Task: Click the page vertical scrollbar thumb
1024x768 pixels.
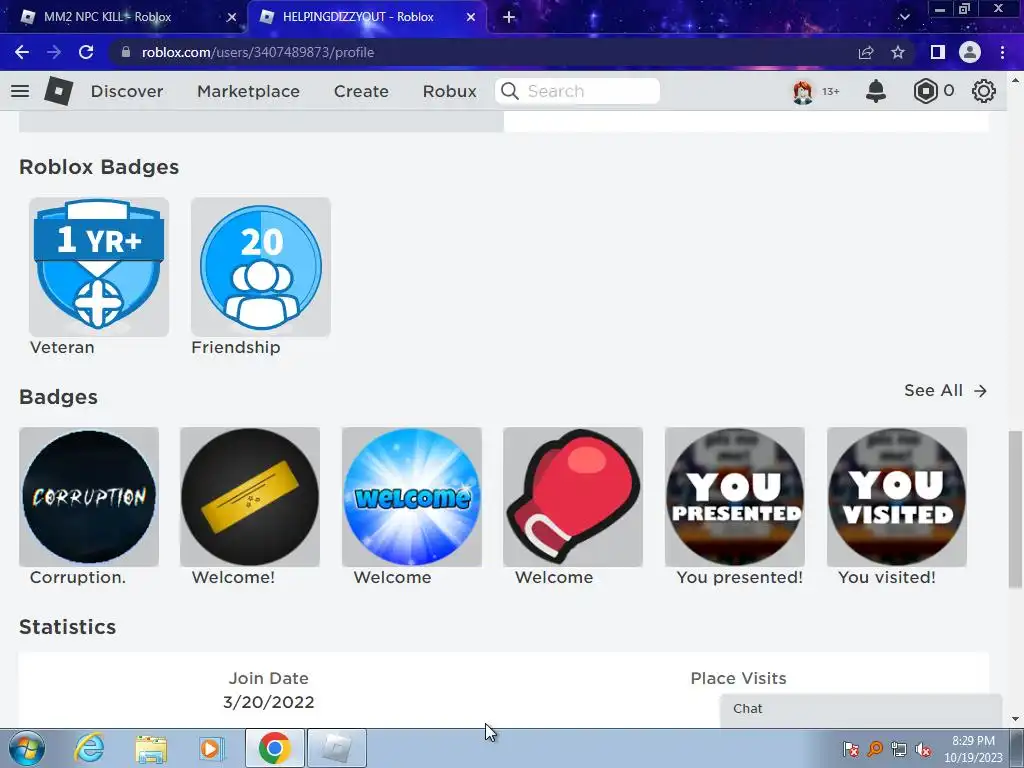Action: pyautogui.click(x=1014, y=509)
